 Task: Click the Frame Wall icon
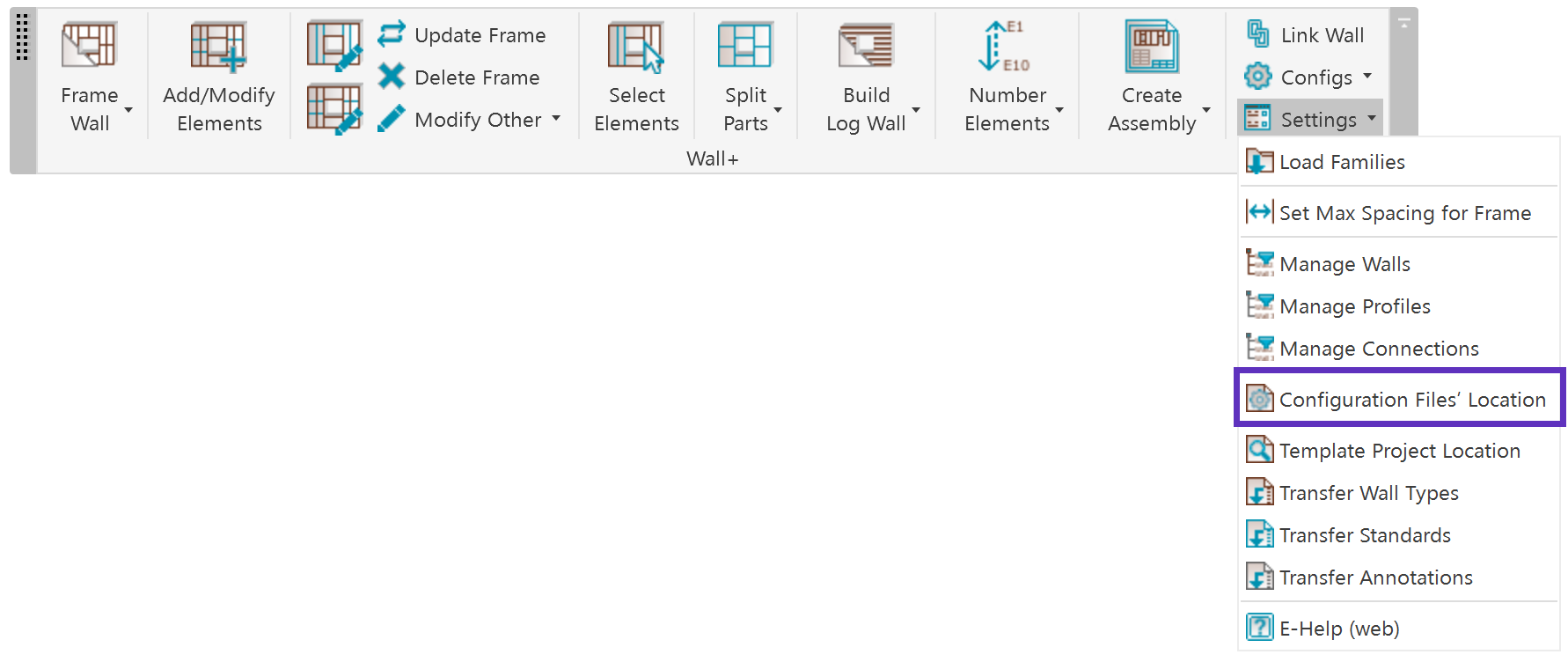(x=88, y=45)
